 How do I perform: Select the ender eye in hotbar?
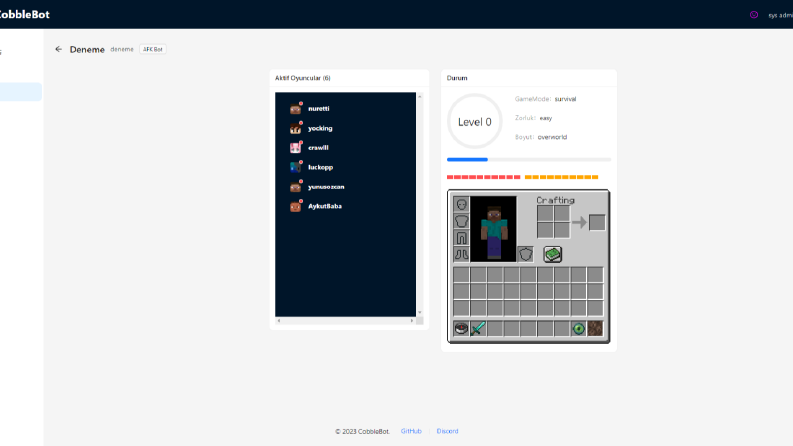[579, 329]
